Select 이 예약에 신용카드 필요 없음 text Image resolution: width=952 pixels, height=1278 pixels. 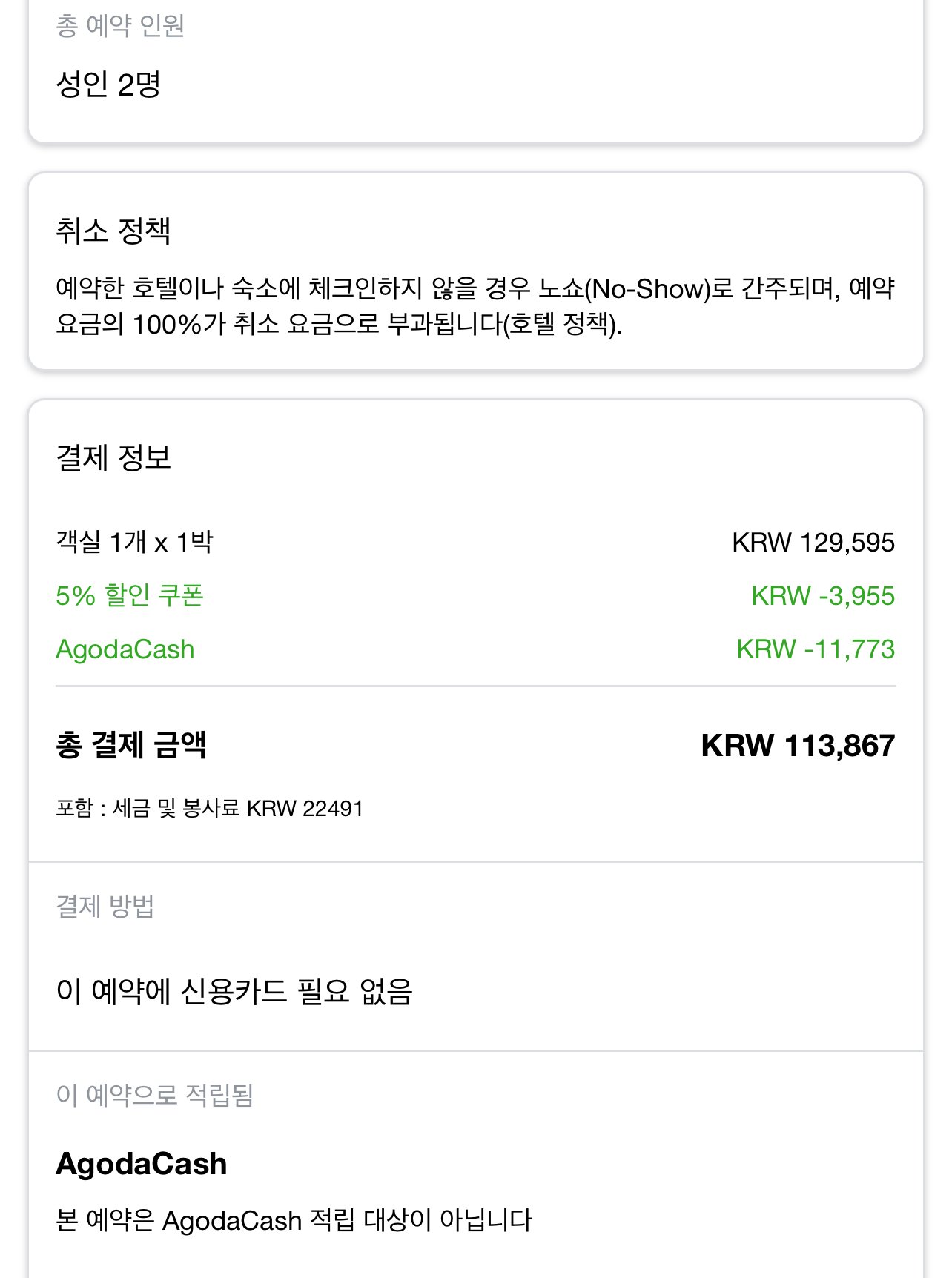(234, 991)
